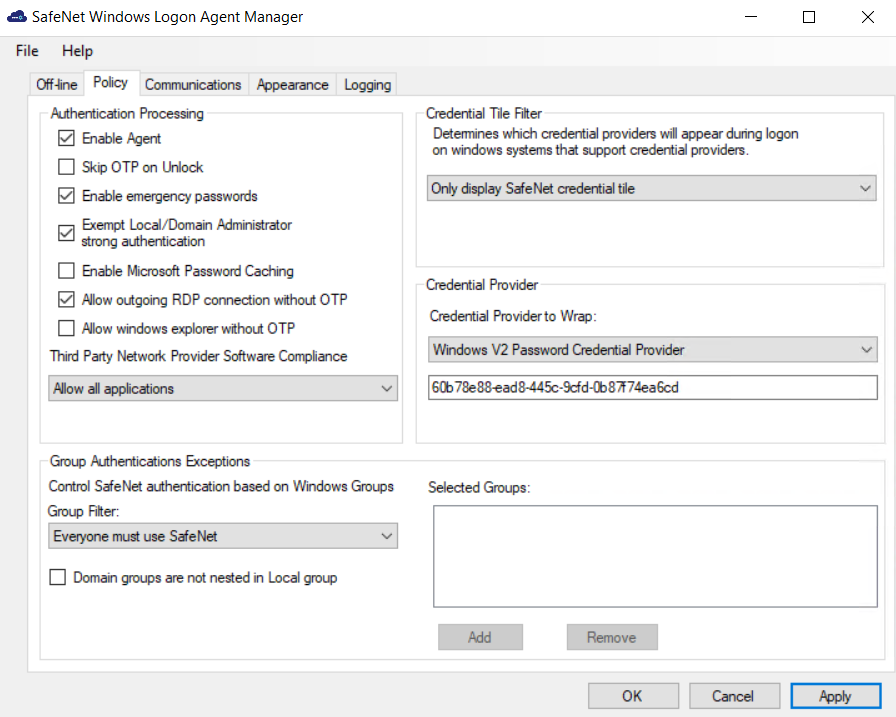Viewport: 896px width, 717px height.
Task: Open the File menu
Action: (x=27, y=51)
